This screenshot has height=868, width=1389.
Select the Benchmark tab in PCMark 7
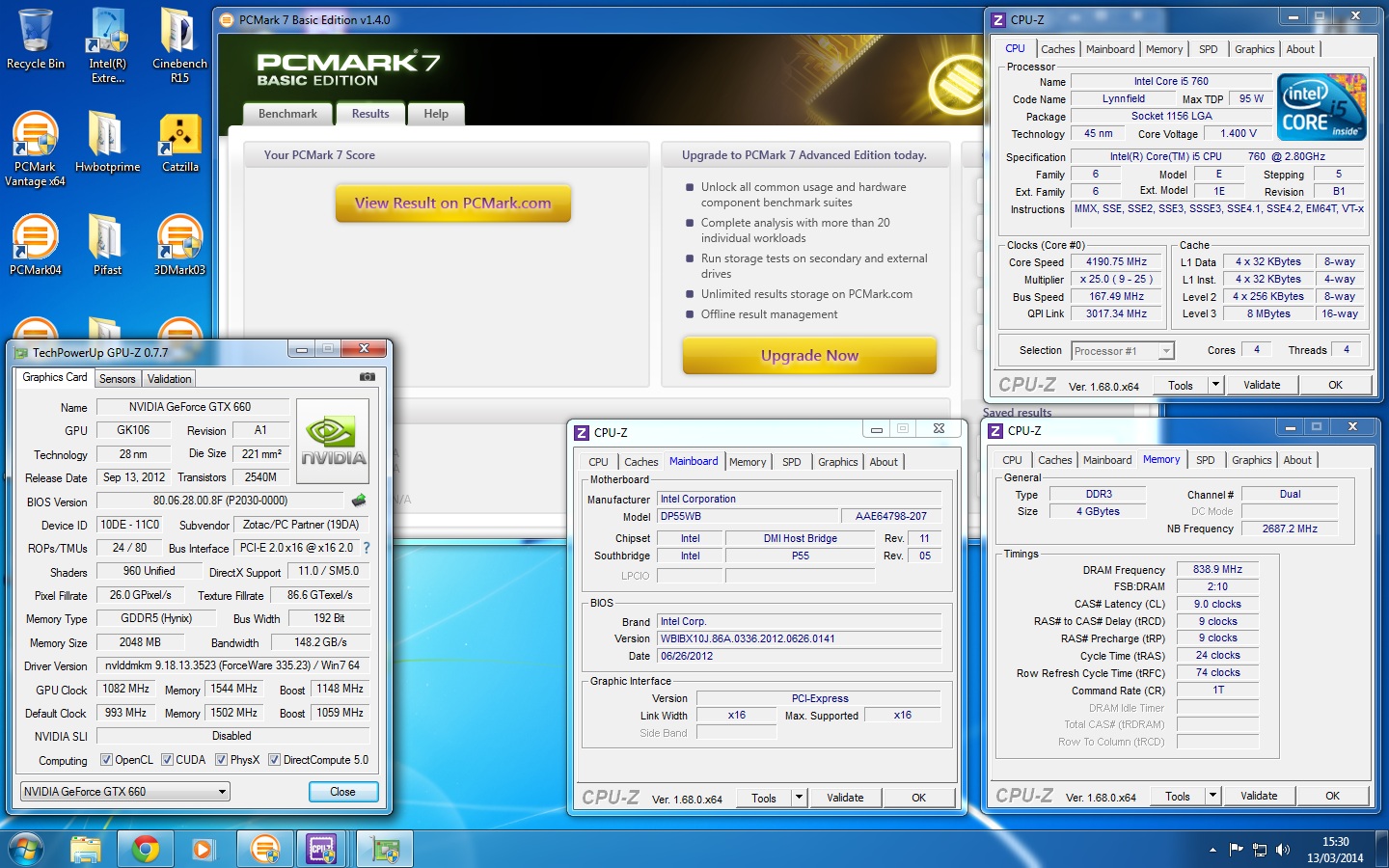287,114
